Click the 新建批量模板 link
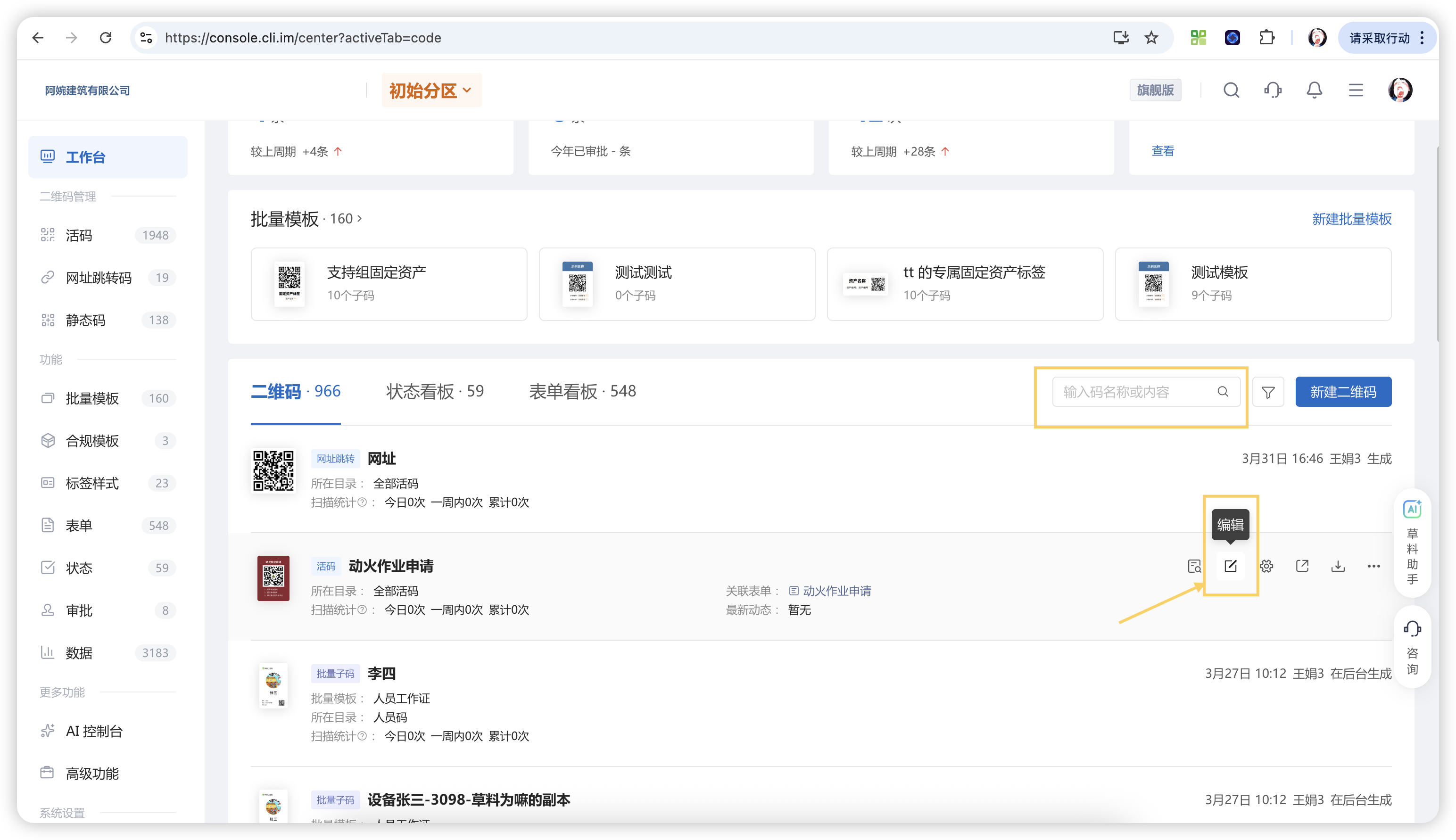The image size is (1456, 840). (x=1351, y=219)
